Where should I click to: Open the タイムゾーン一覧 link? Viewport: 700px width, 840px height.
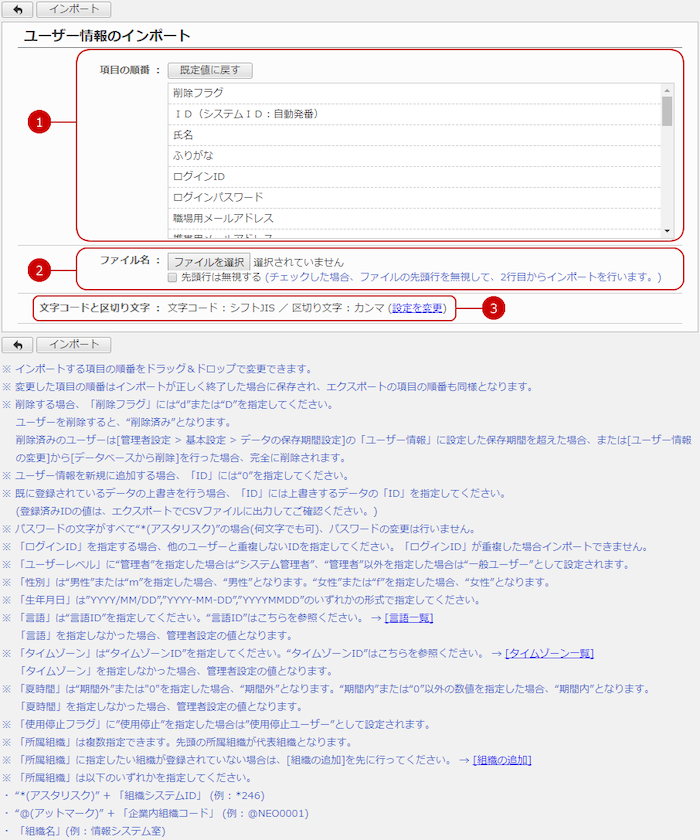[x=549, y=653]
